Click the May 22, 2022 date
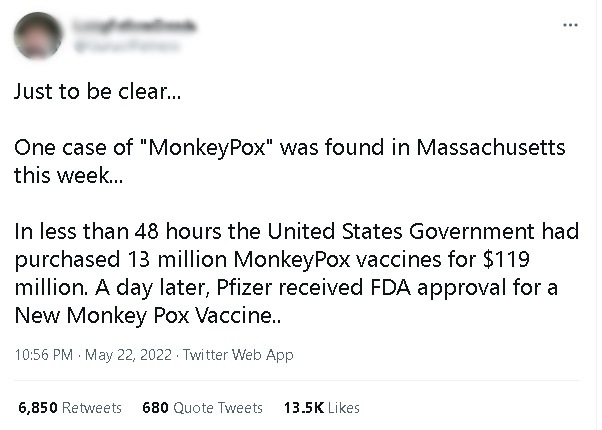 point(126,355)
